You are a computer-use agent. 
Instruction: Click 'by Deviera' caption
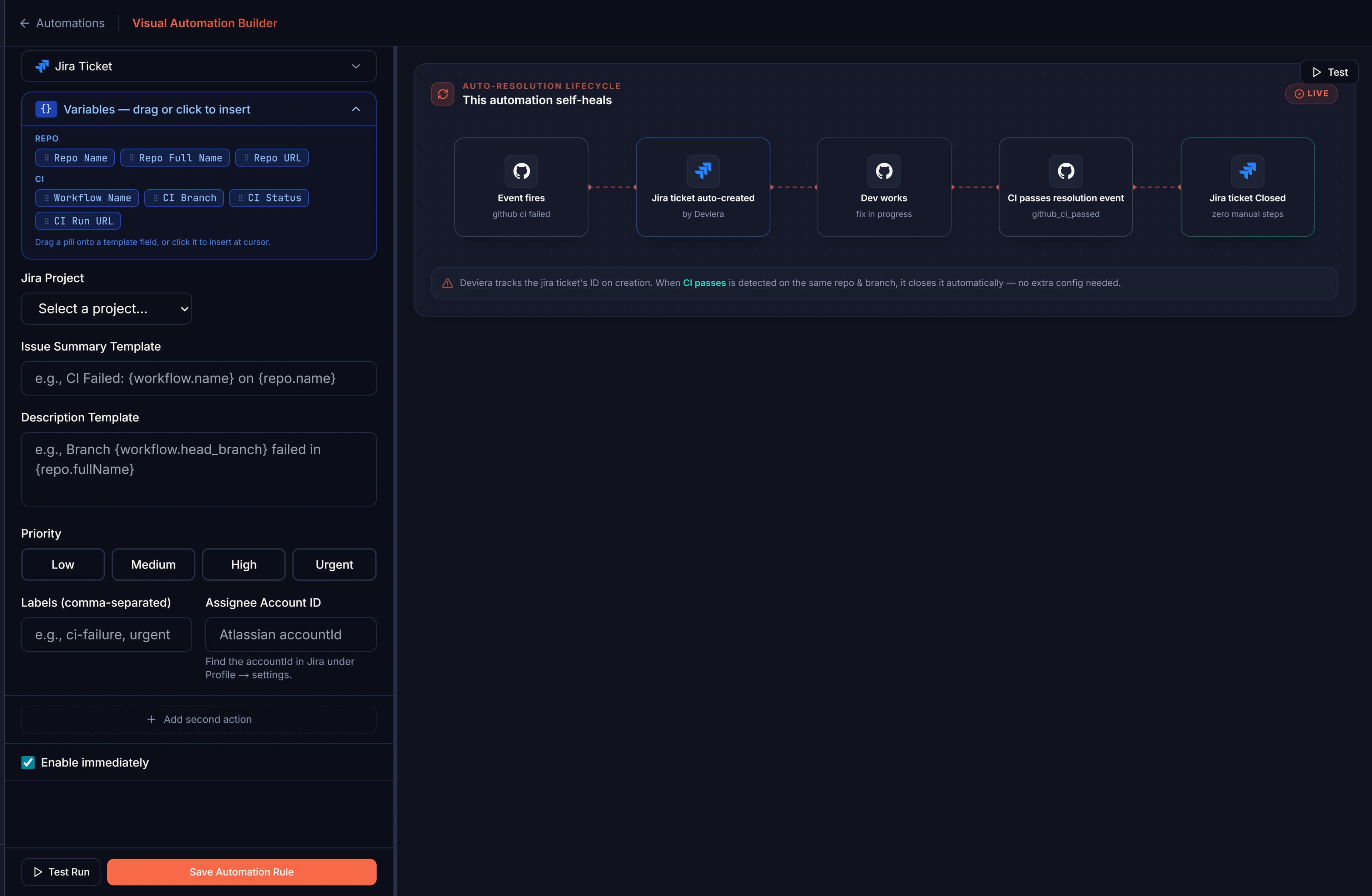pos(703,214)
